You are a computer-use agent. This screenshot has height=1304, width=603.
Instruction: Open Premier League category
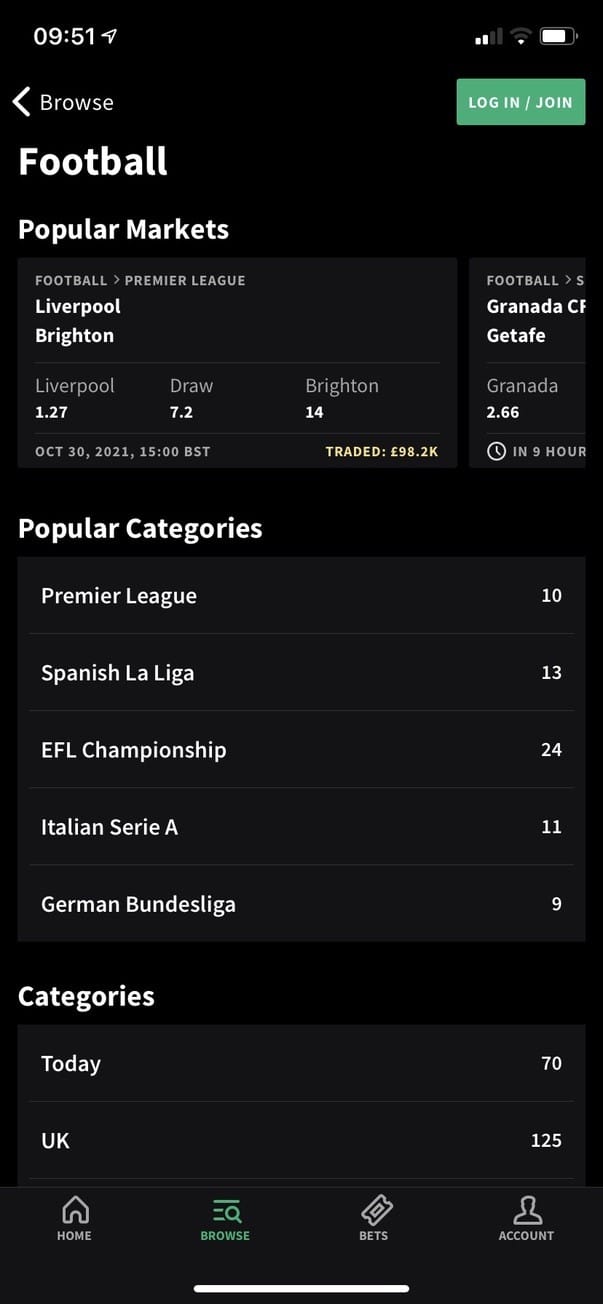pyautogui.click(x=300, y=596)
